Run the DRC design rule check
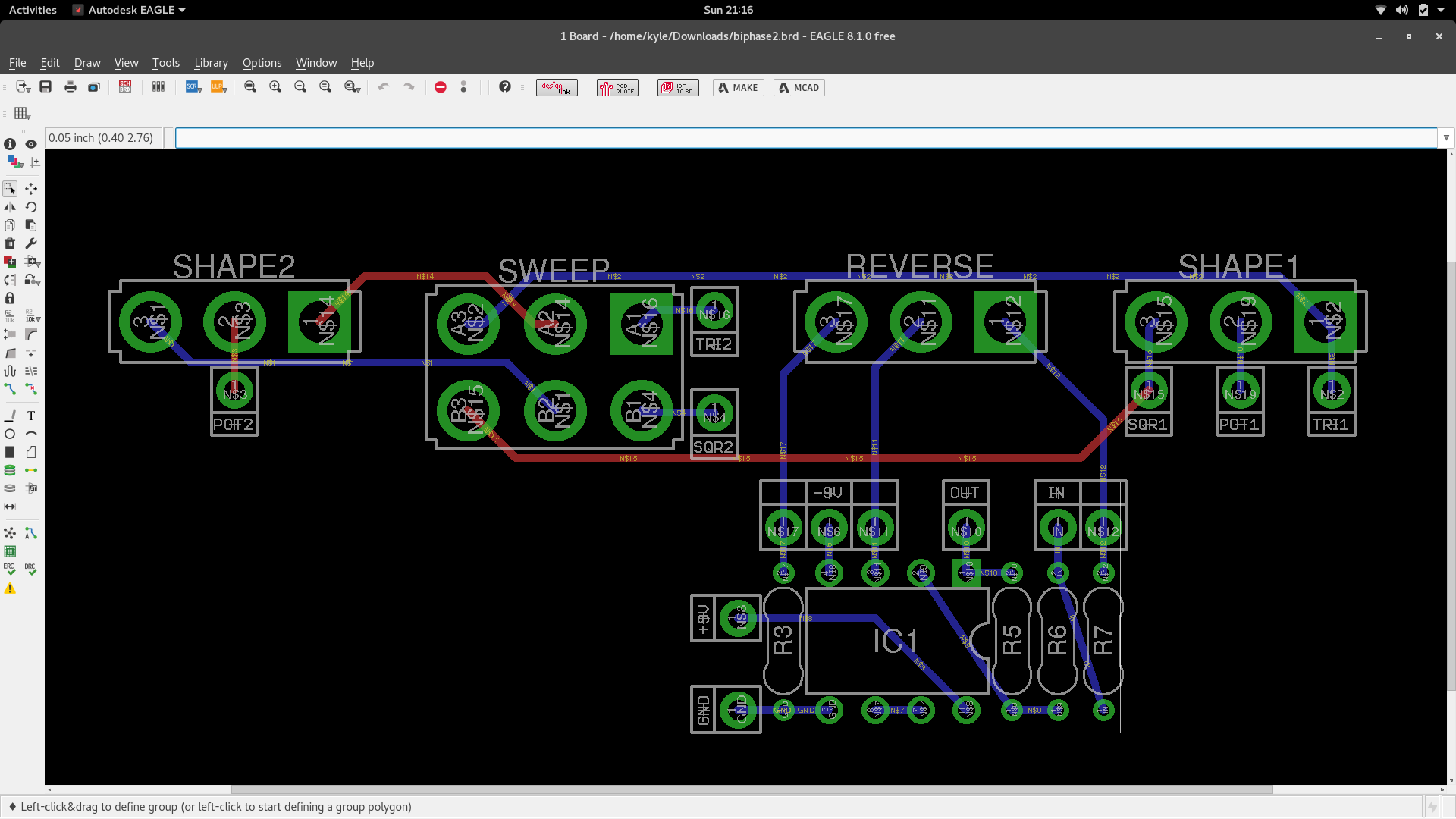 tap(30, 570)
